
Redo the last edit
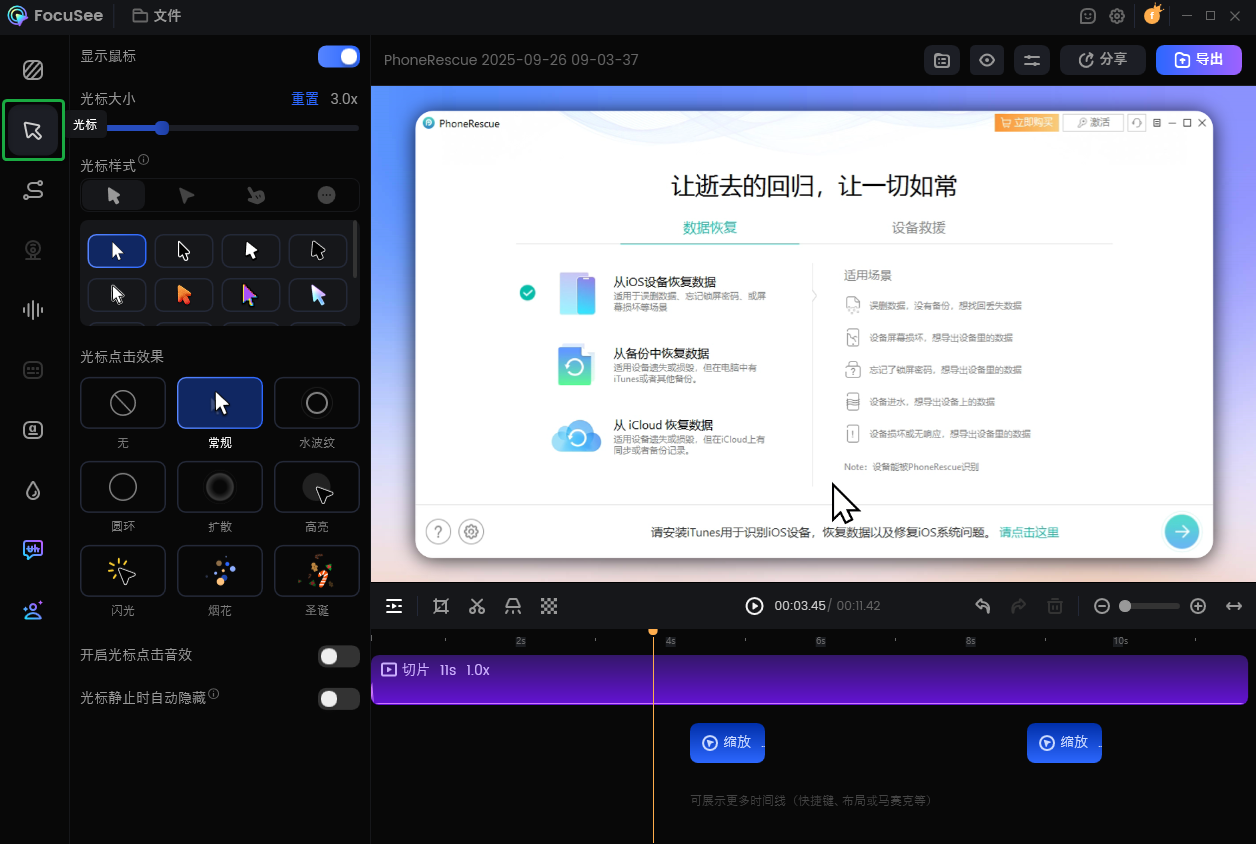(x=1019, y=606)
